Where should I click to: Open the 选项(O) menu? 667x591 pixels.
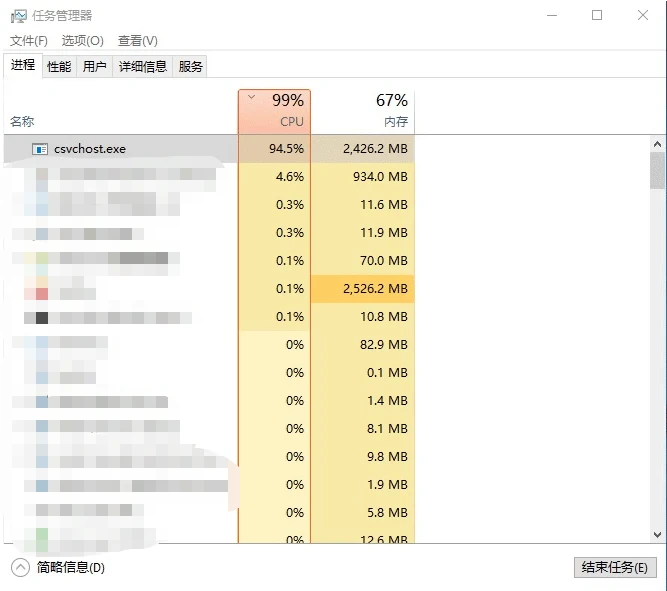pyautogui.click(x=82, y=41)
